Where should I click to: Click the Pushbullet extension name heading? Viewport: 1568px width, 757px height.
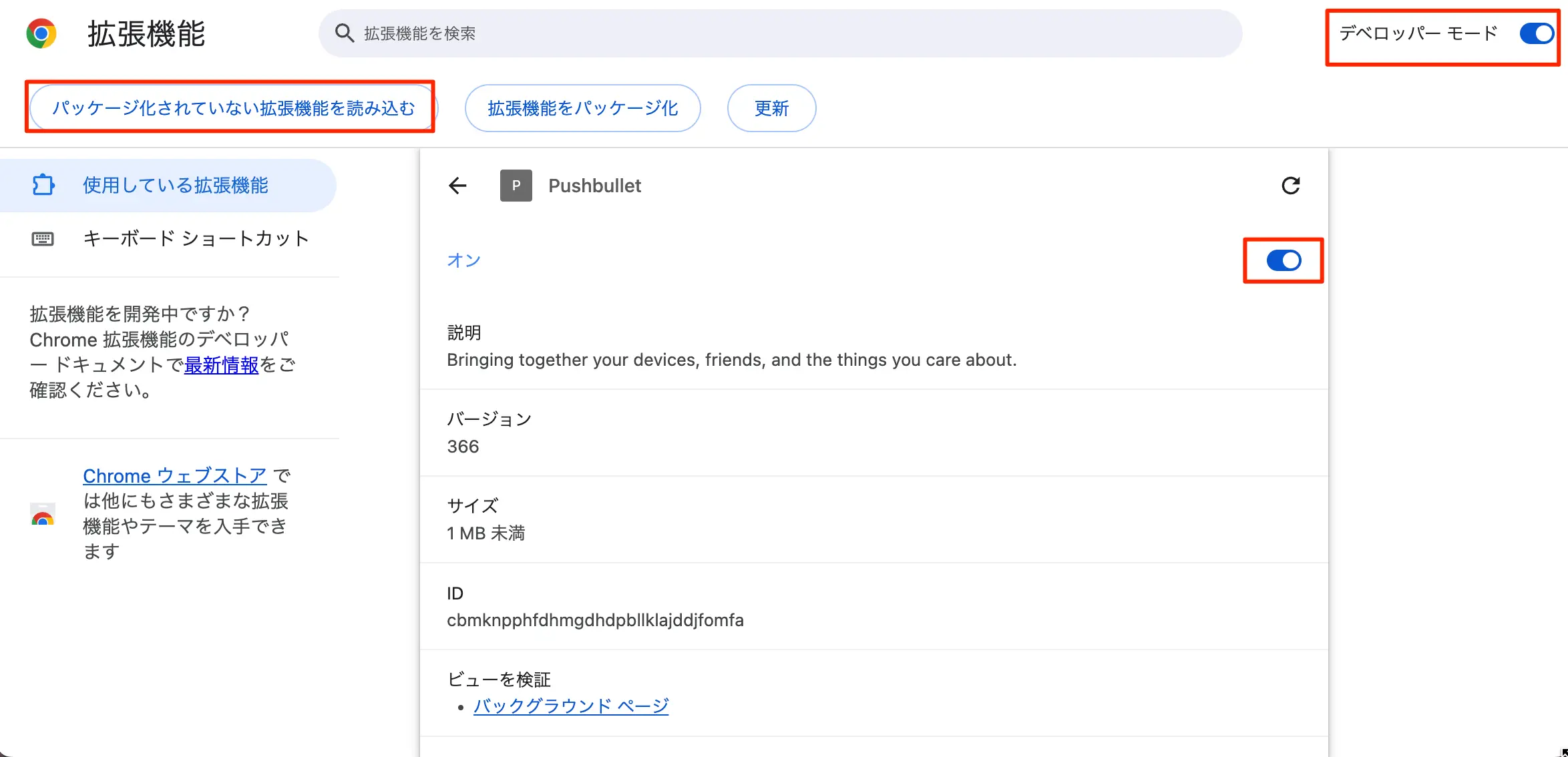594,186
